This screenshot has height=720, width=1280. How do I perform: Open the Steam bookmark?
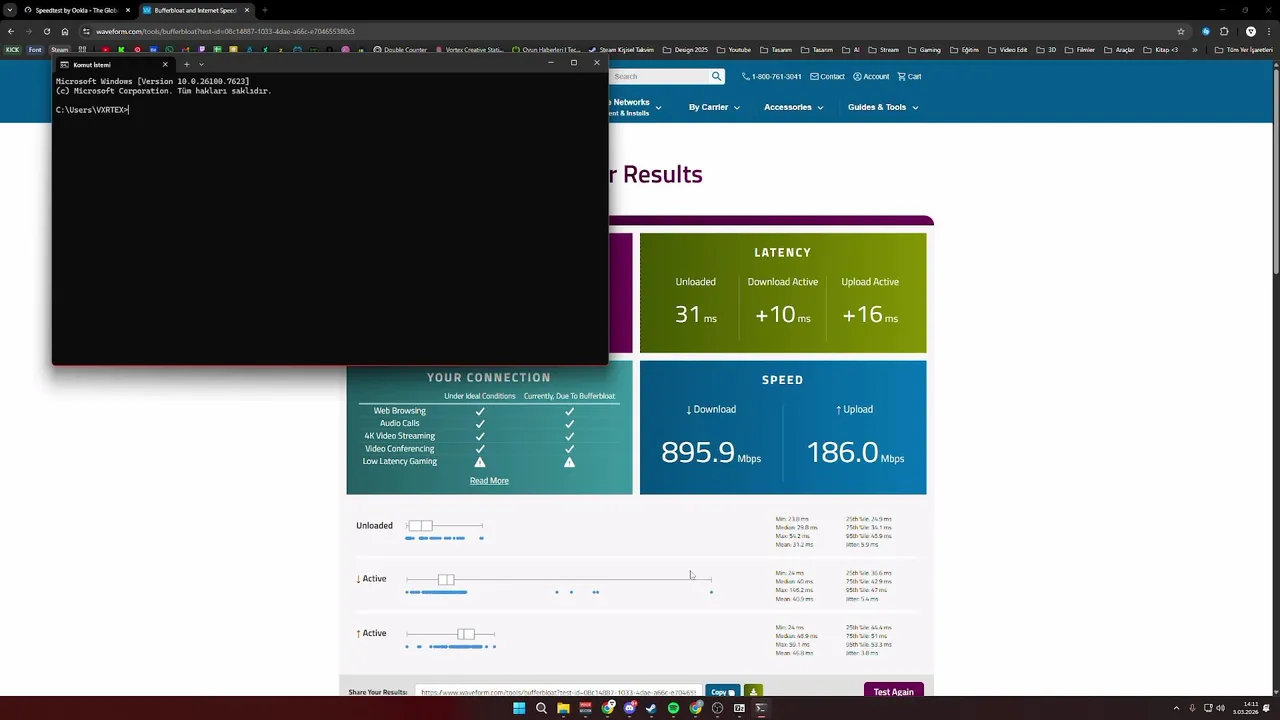[60, 49]
